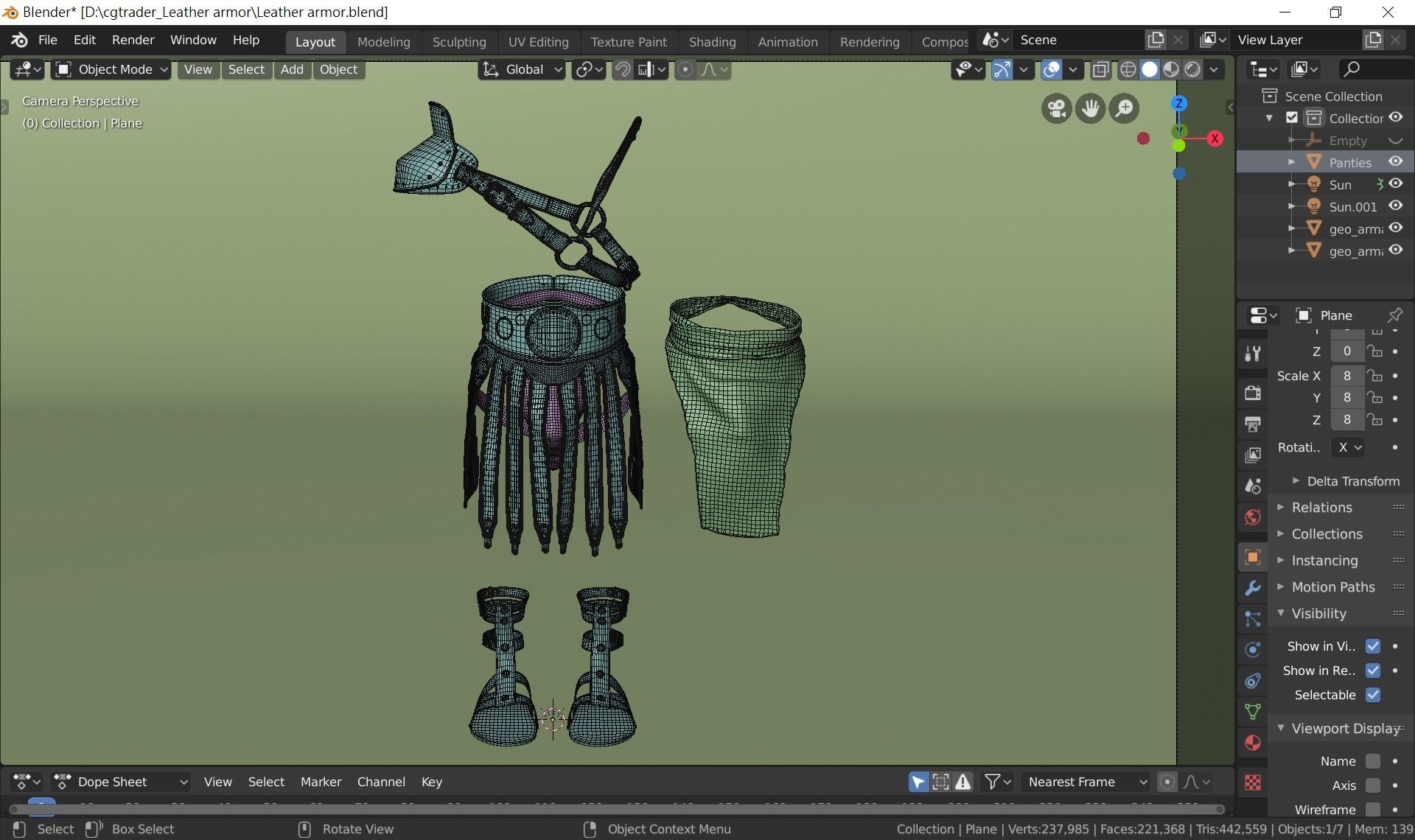Disable Show in Renders checkbox
This screenshot has height=840, width=1415.
click(1373, 671)
